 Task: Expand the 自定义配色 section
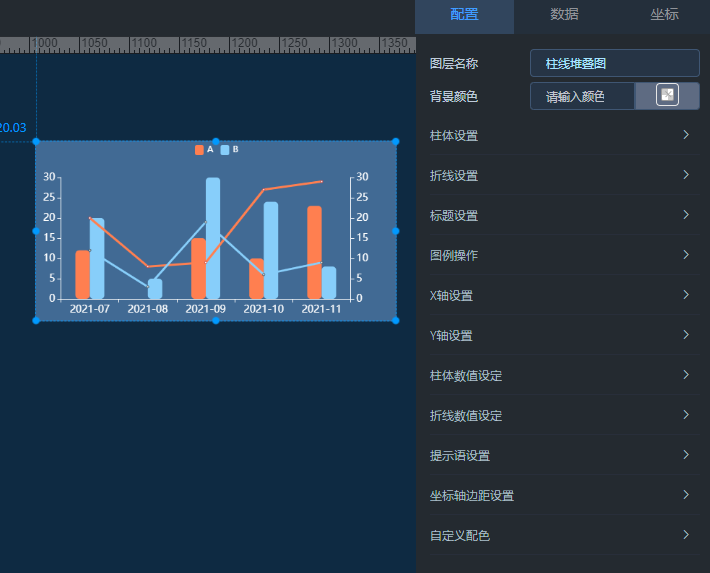click(x=560, y=535)
